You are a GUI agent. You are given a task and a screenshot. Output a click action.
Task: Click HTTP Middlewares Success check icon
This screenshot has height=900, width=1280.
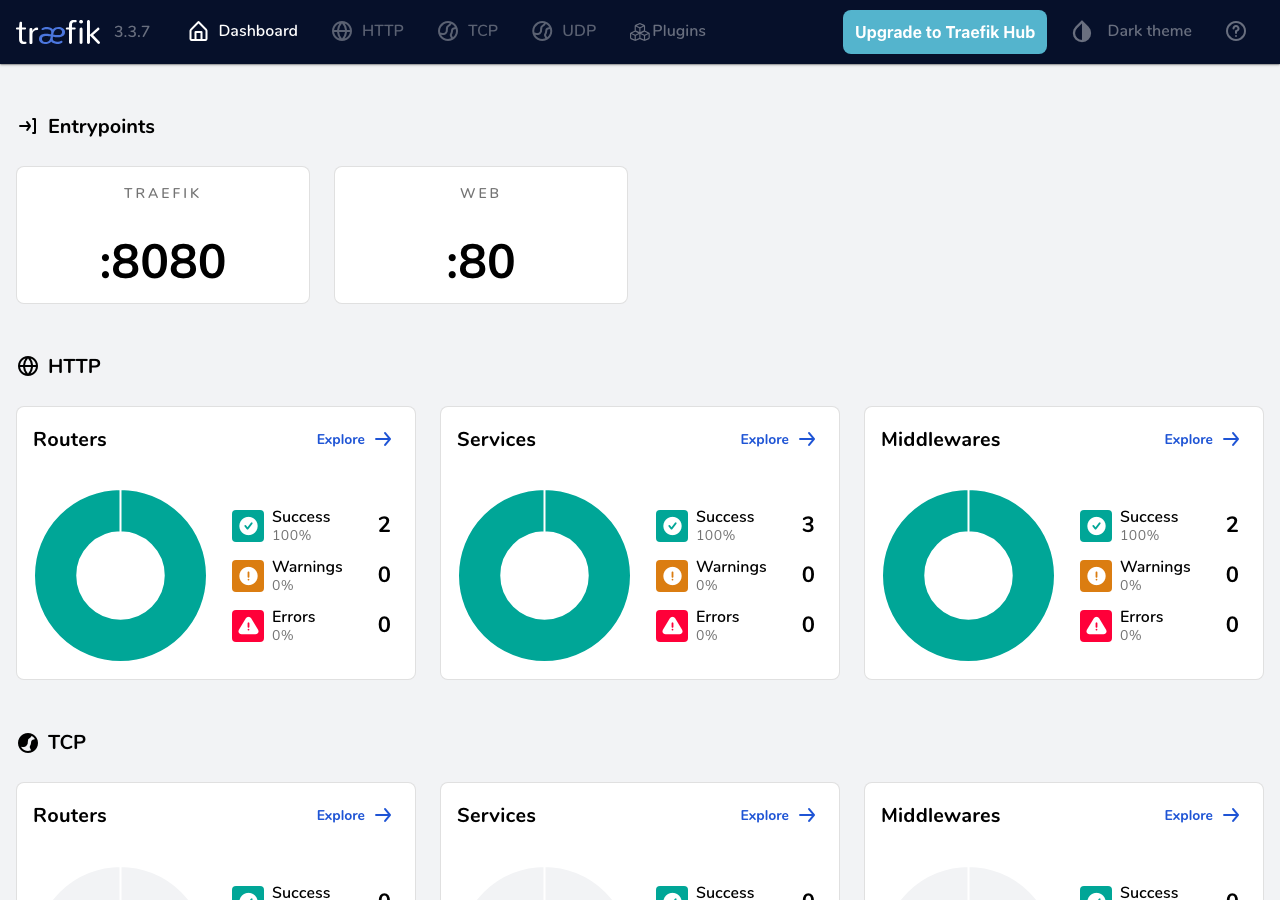point(1096,526)
